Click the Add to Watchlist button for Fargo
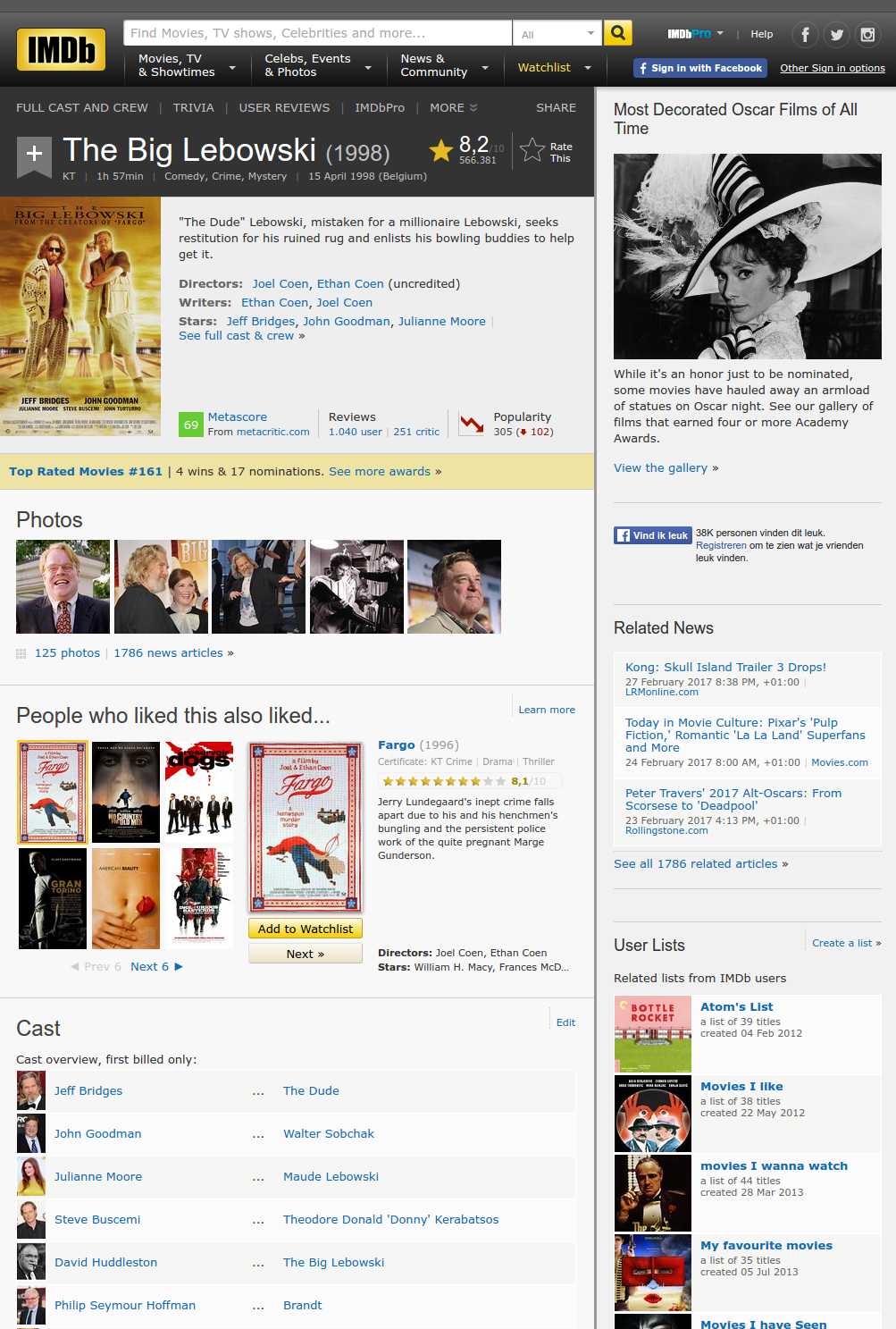Screen dimensions: 896x1329 coord(306,929)
